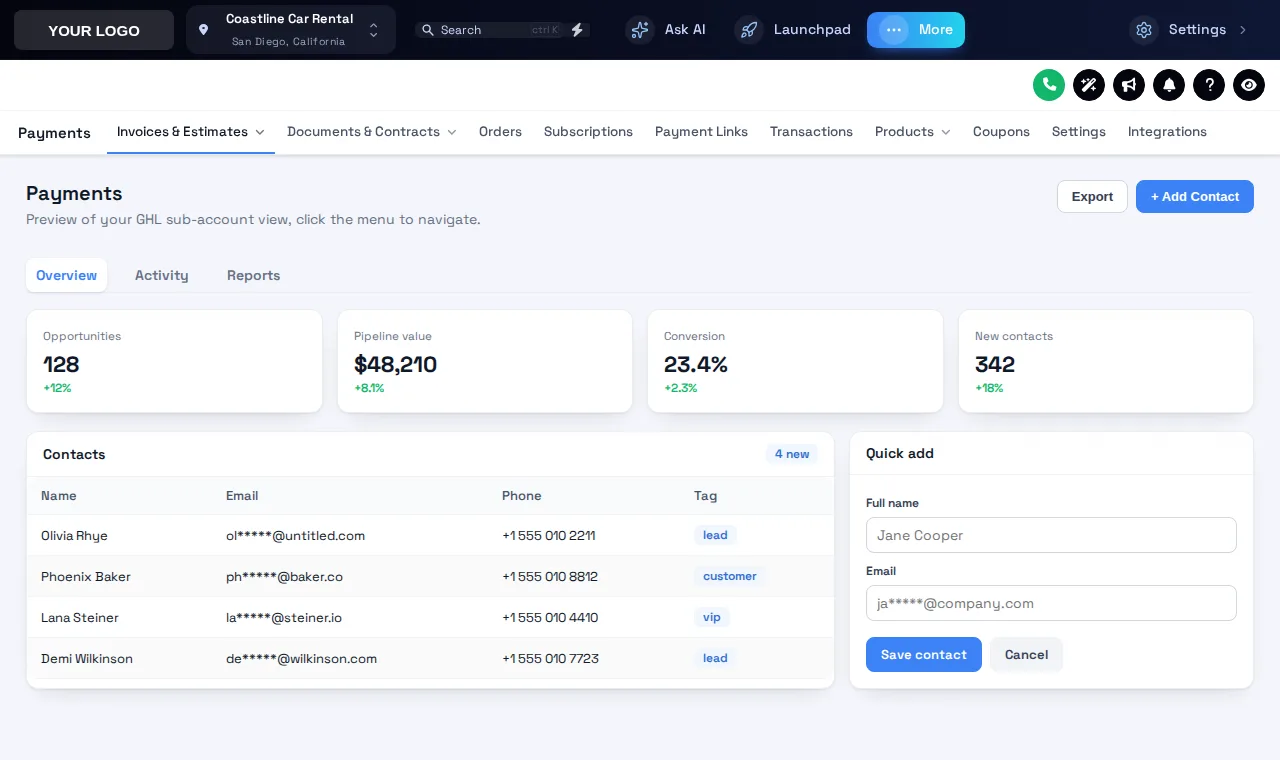1280x760 pixels.
Task: Open the Transactions section
Action: pos(811,132)
